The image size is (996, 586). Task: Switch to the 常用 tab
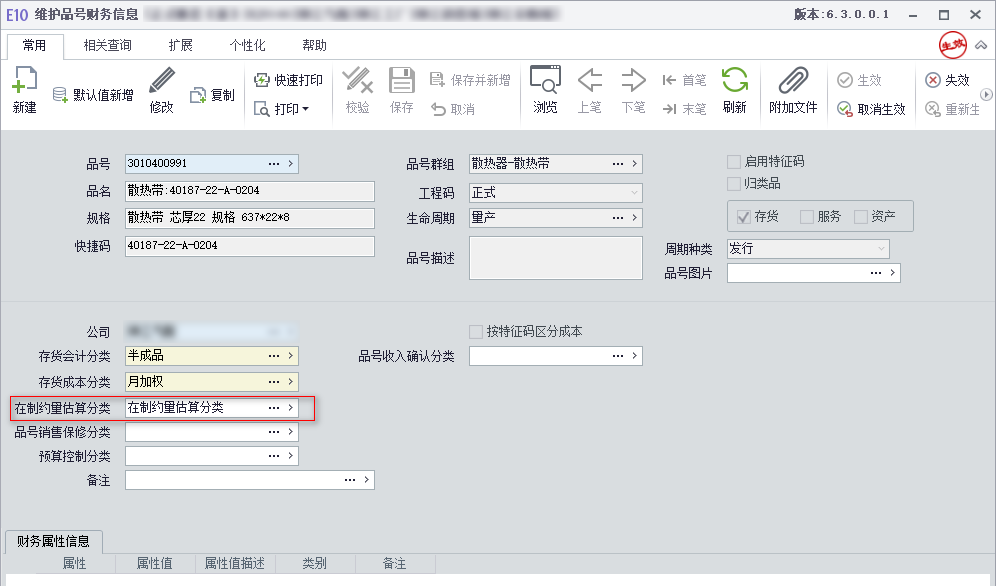click(34, 45)
